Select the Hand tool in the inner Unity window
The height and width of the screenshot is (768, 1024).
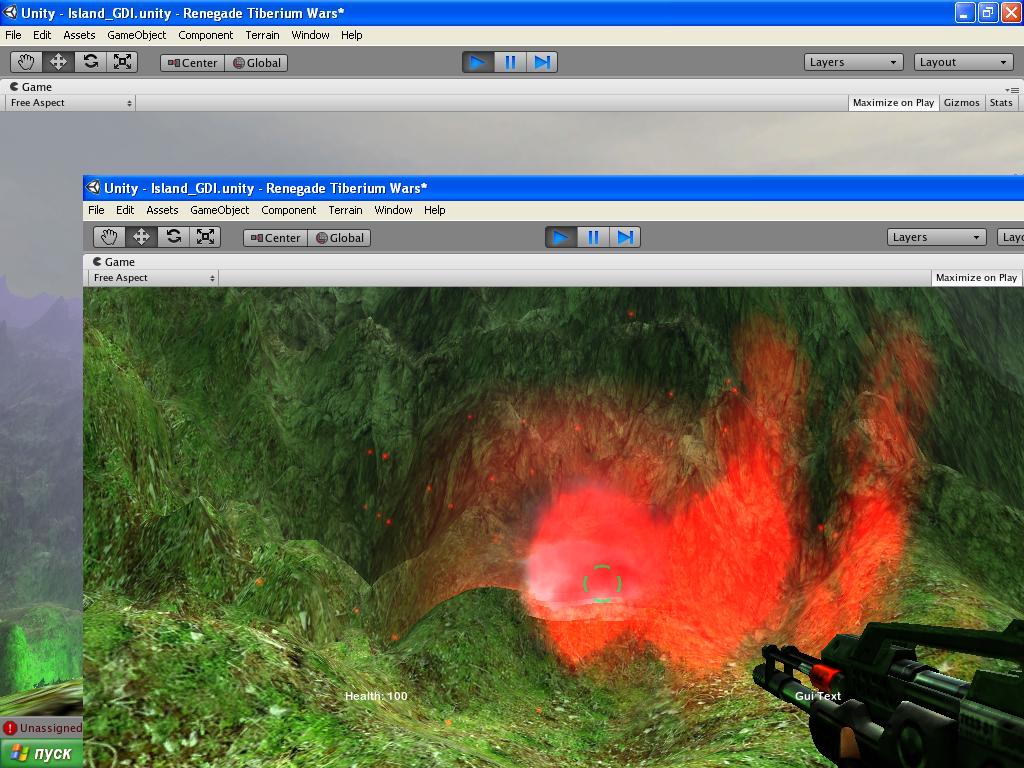[x=109, y=237]
